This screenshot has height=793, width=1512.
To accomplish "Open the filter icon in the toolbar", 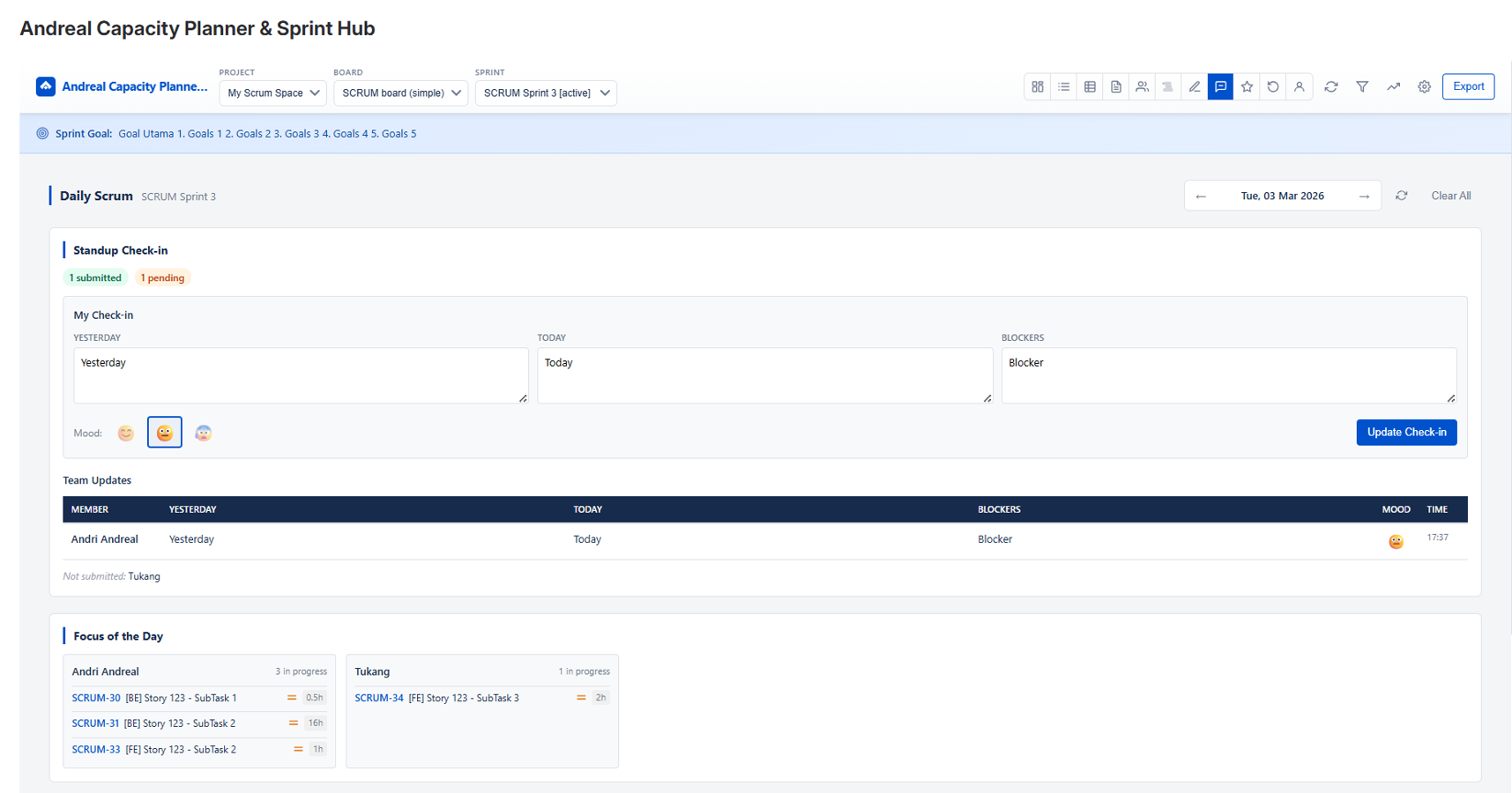I will point(1362,86).
